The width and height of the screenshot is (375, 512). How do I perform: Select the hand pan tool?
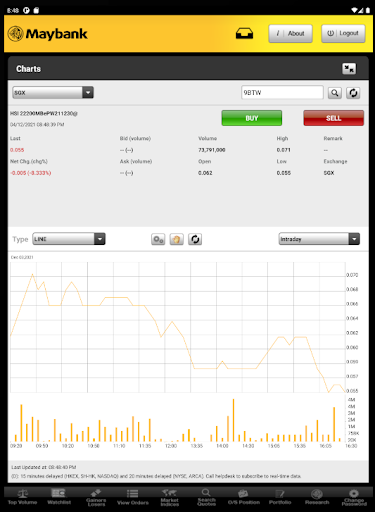click(176, 239)
